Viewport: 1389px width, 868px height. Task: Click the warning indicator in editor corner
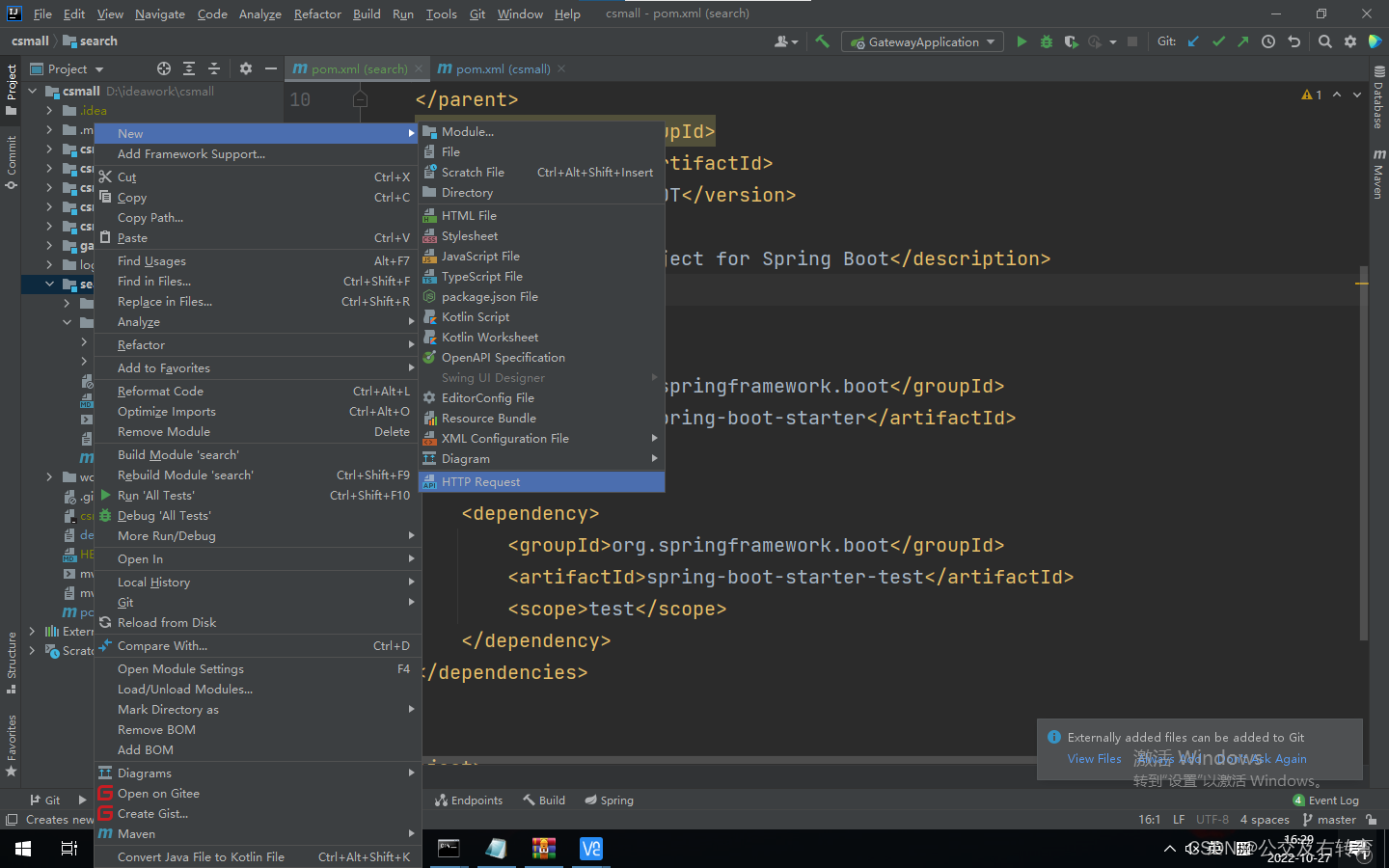1312,95
